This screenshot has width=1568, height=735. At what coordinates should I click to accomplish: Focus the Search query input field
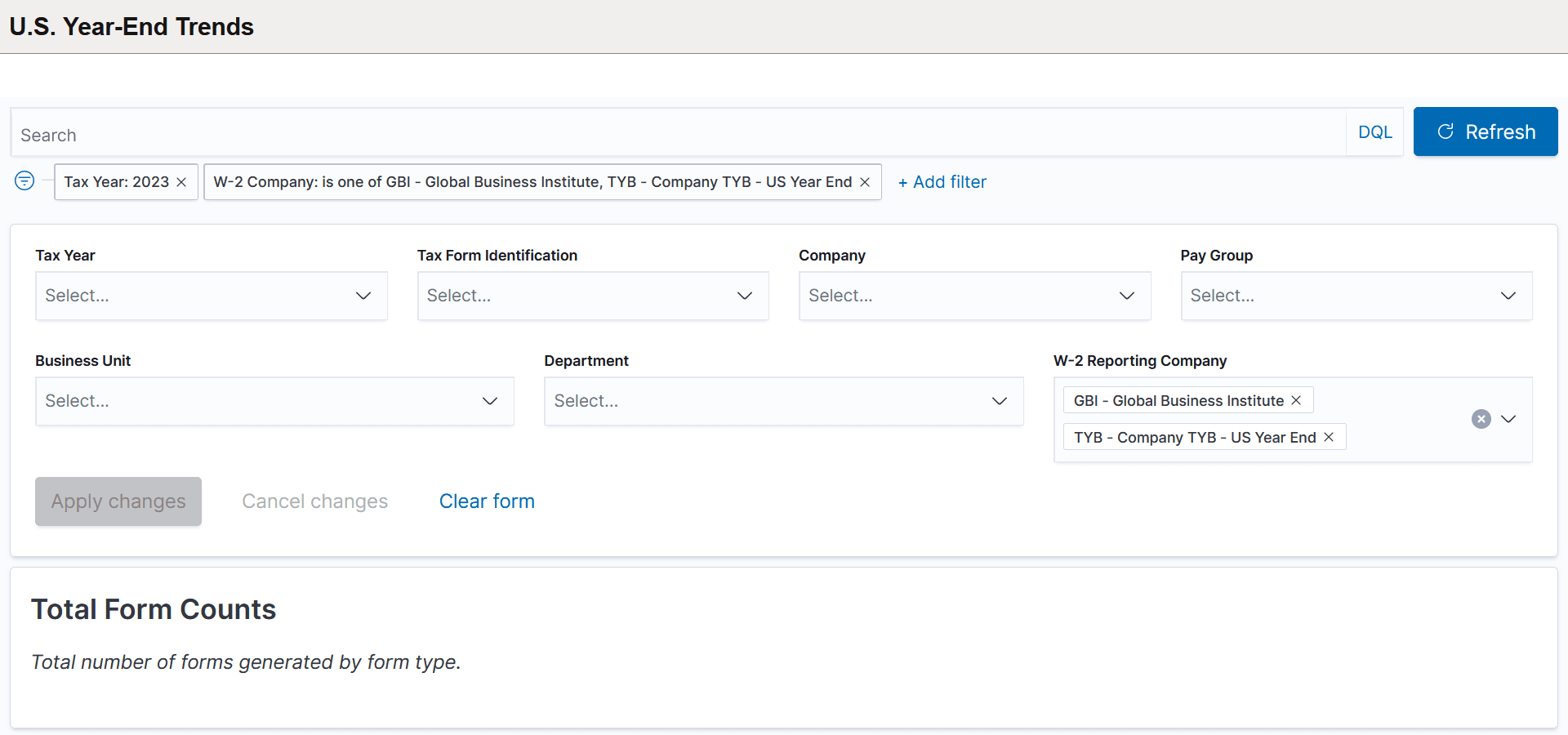678,135
